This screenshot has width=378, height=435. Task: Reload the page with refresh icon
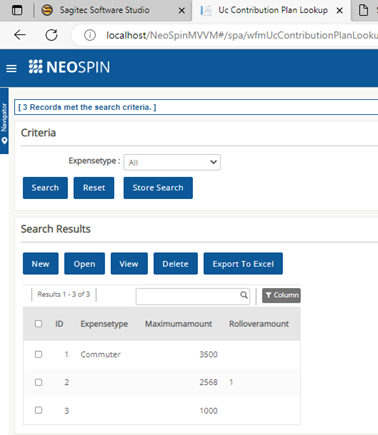pos(51,35)
